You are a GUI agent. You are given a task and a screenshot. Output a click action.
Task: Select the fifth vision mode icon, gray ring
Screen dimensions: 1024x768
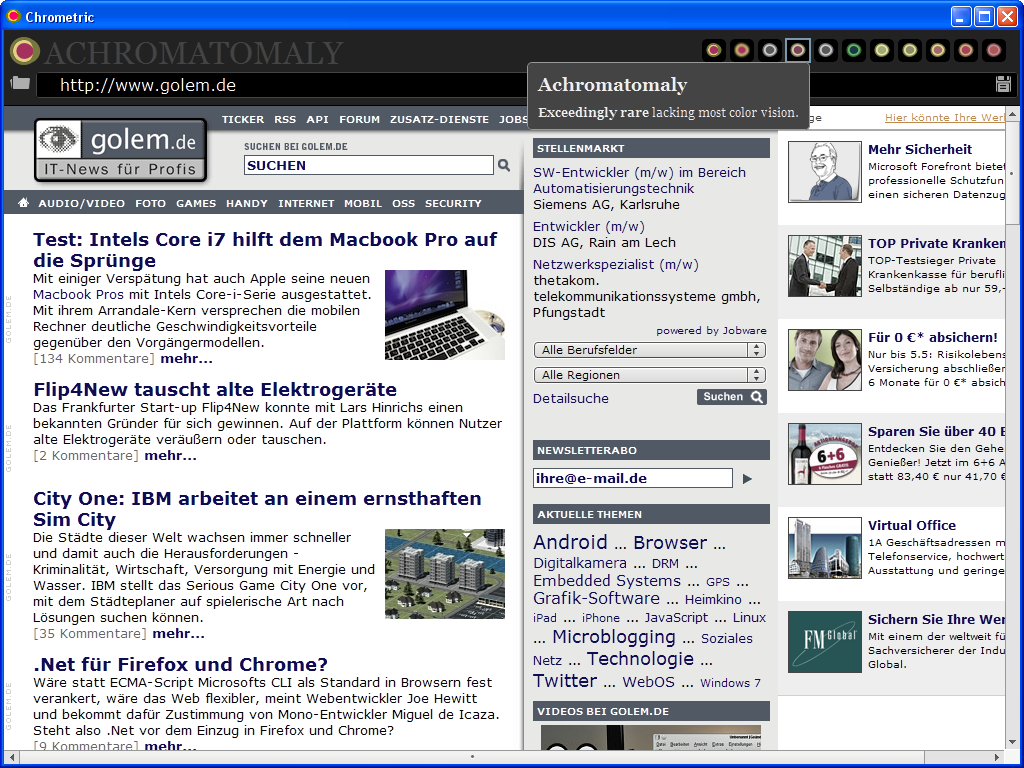tap(826, 50)
